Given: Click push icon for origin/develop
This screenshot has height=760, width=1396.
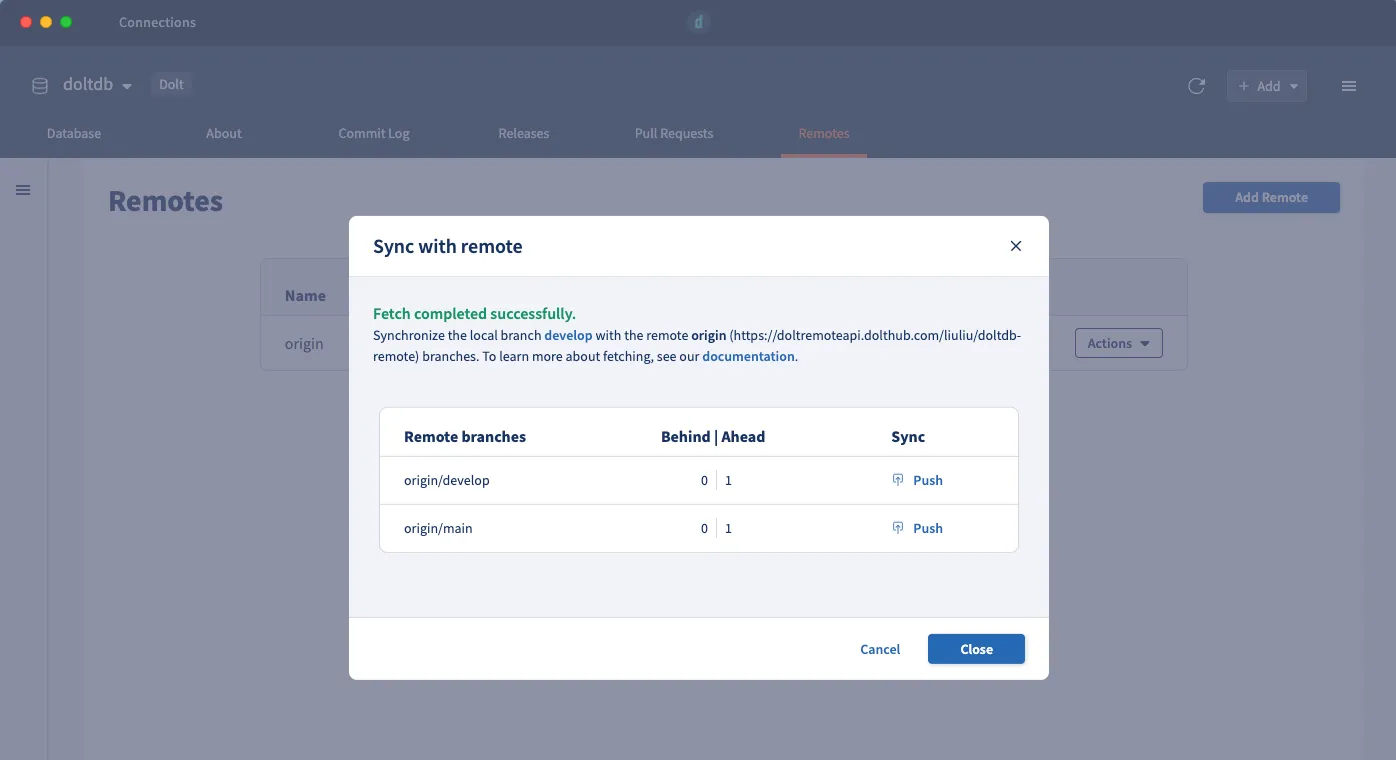Looking at the screenshot, I should (898, 480).
